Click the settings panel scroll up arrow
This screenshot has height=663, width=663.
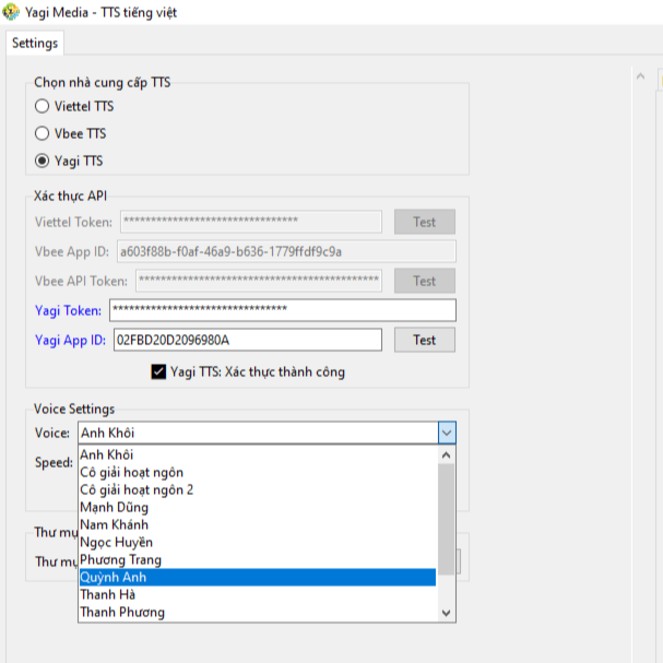pos(641,77)
